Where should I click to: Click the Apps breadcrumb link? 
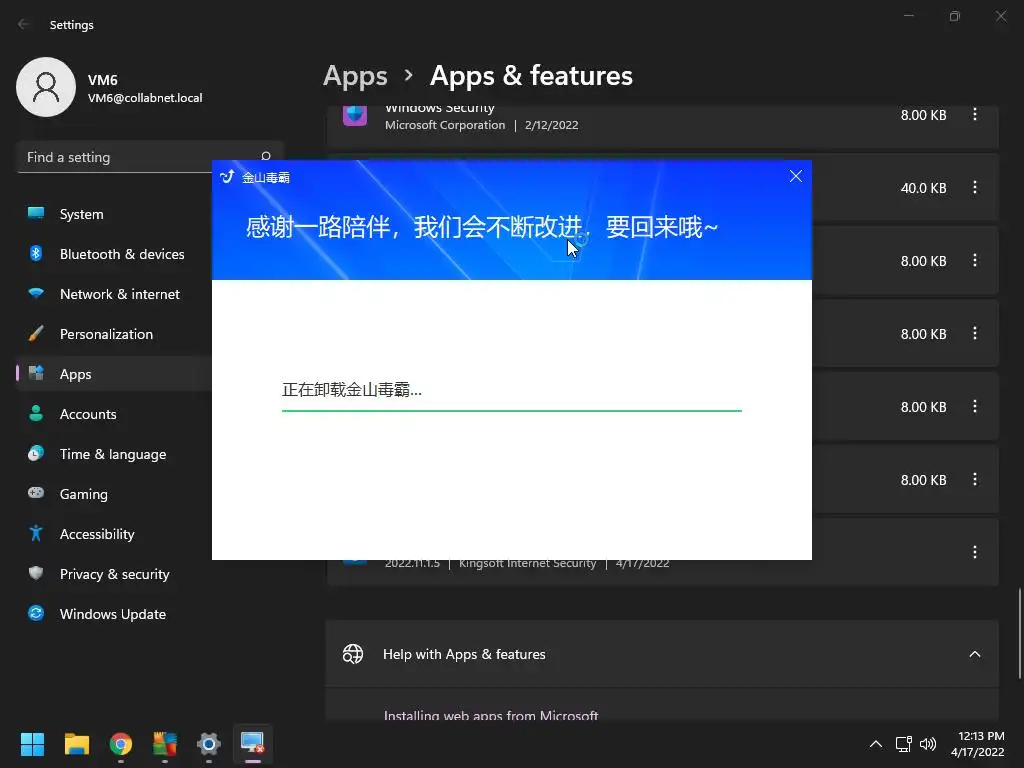[x=355, y=76]
